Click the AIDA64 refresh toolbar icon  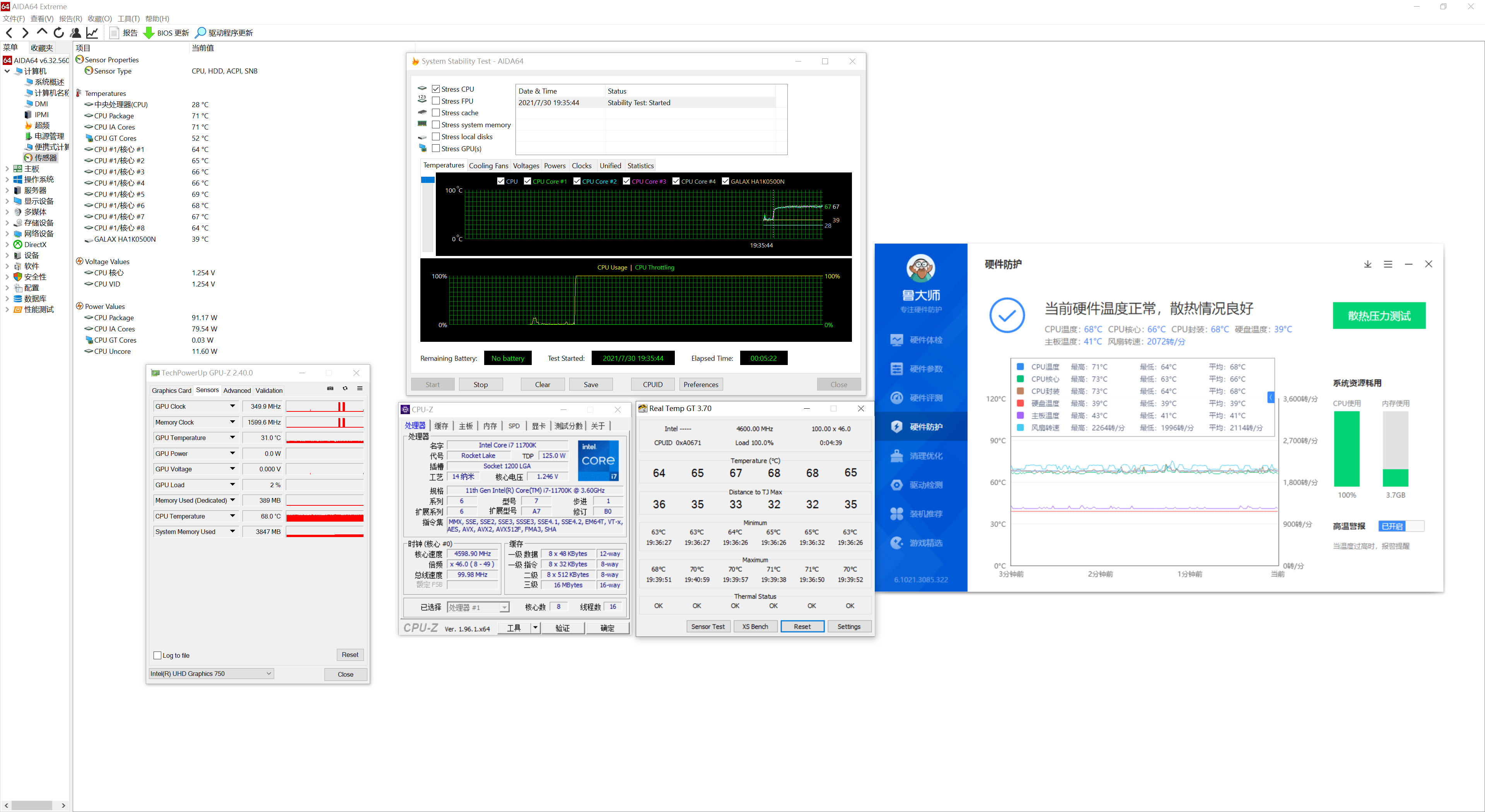pyautogui.click(x=59, y=33)
